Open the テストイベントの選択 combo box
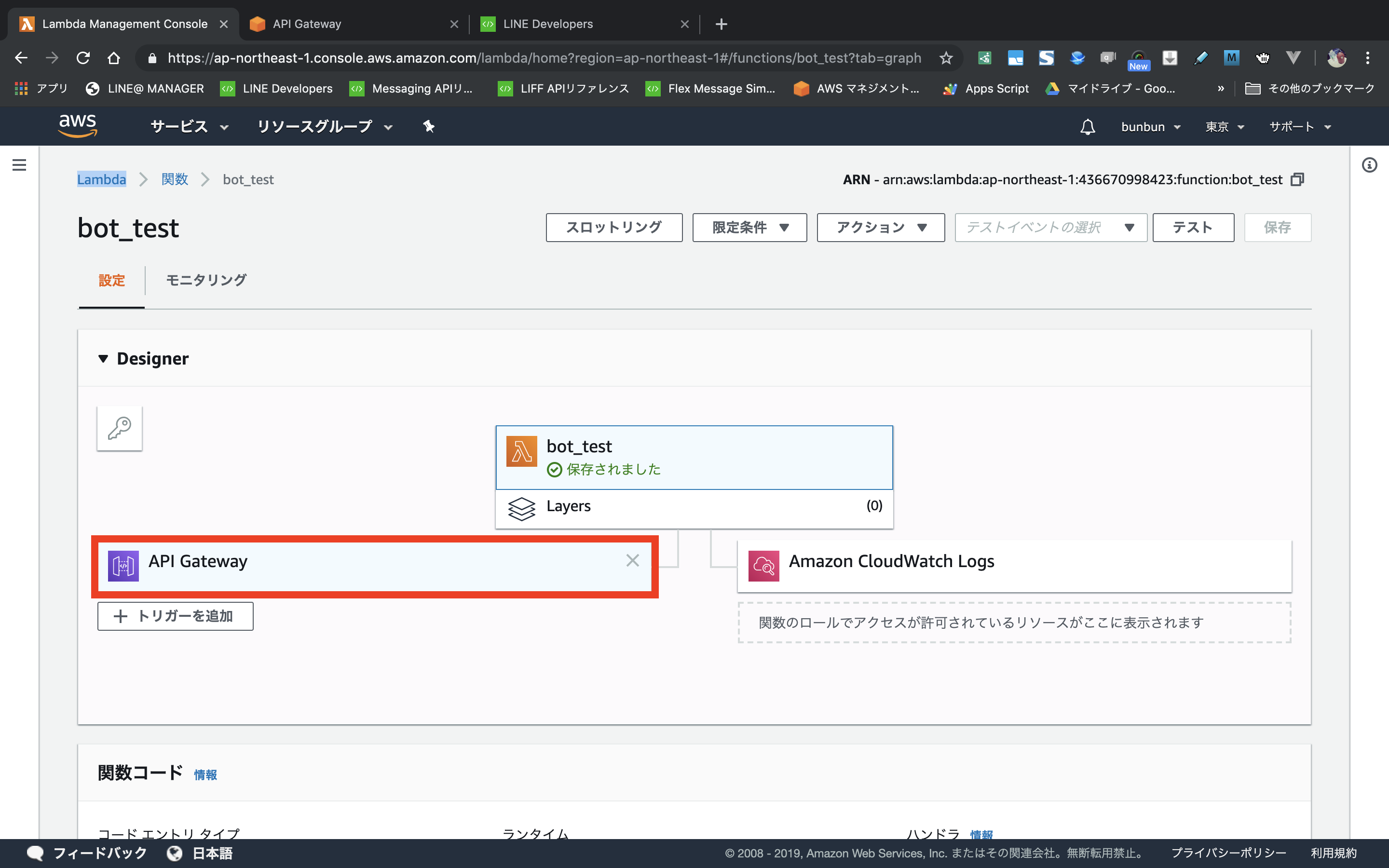This screenshot has height=868, width=1389. (x=1050, y=227)
